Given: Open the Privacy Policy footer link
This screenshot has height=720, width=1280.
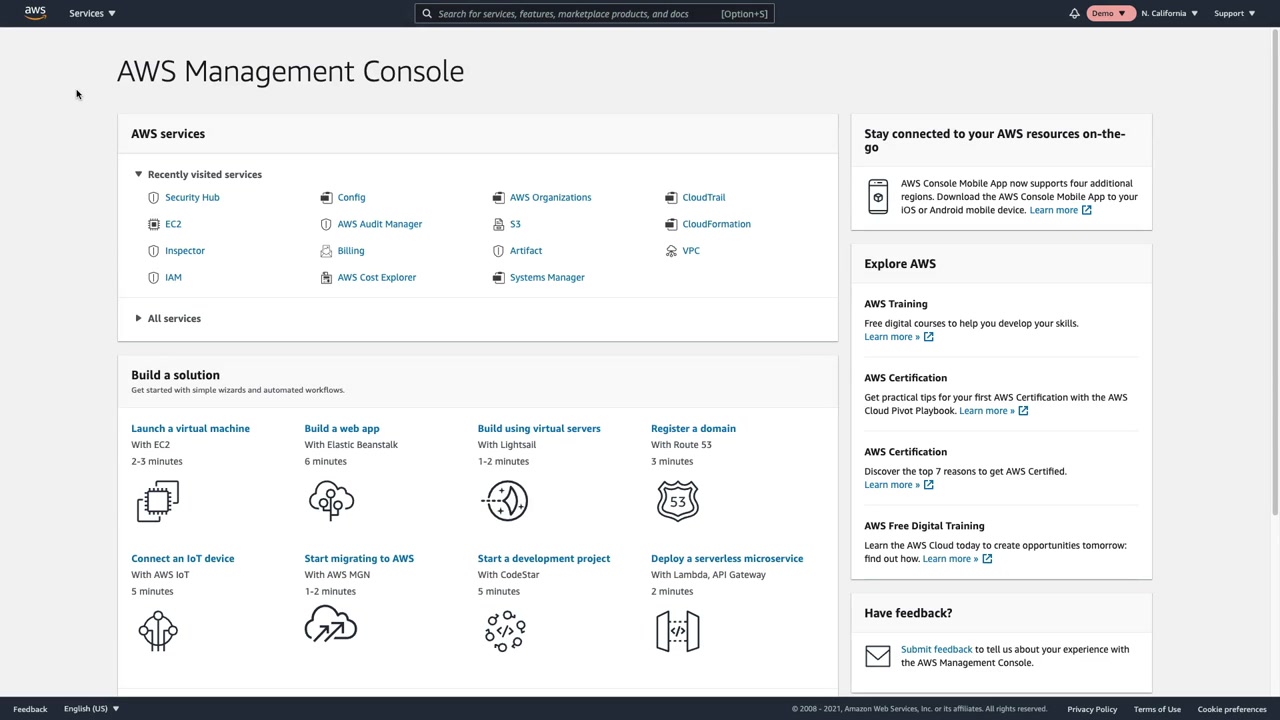Looking at the screenshot, I should click(1092, 710).
